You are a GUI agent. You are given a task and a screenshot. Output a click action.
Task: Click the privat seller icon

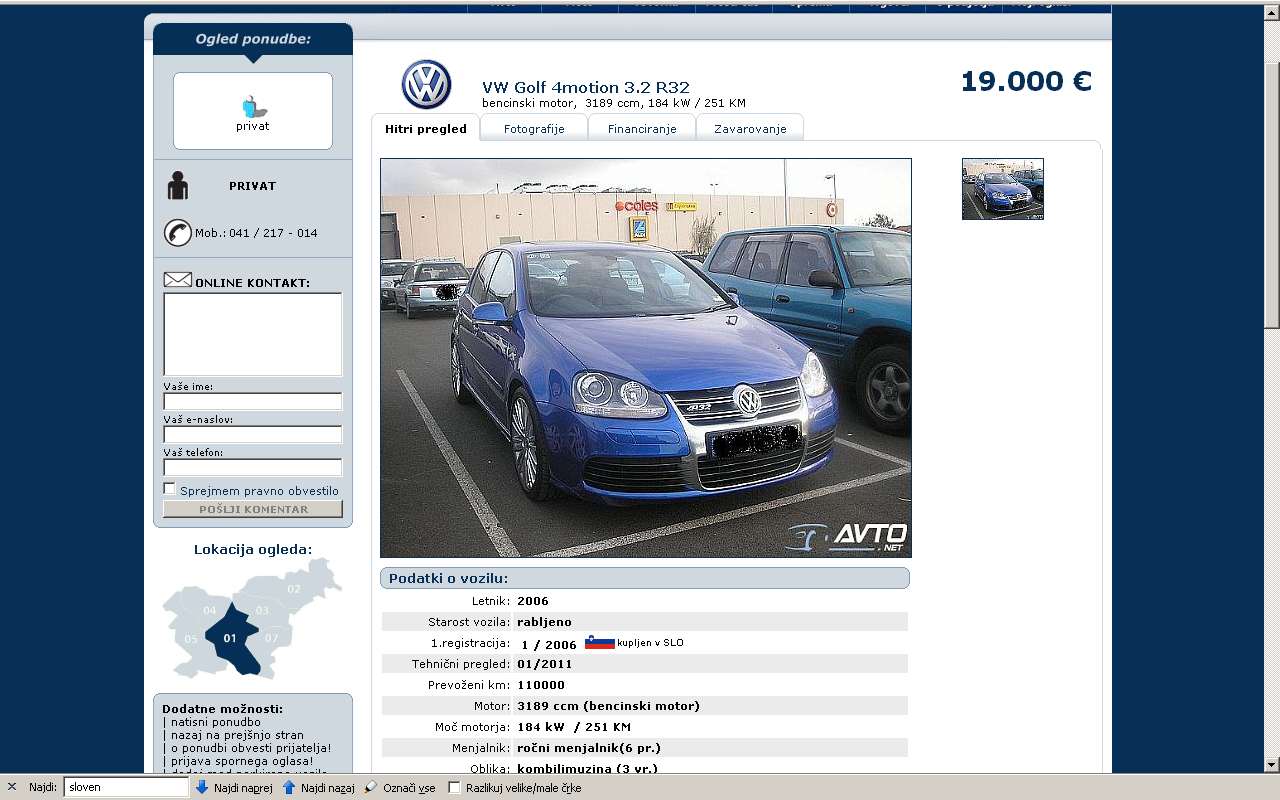pos(252,106)
